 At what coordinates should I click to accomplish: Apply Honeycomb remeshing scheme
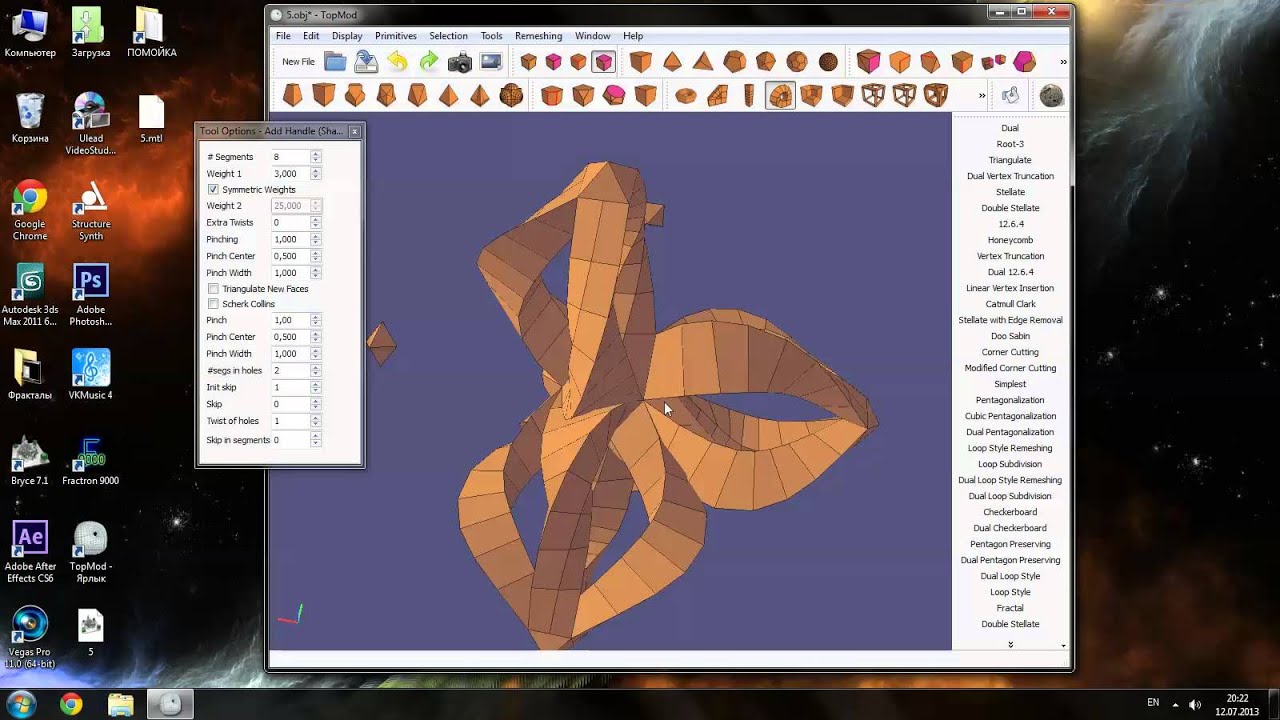(1010, 240)
